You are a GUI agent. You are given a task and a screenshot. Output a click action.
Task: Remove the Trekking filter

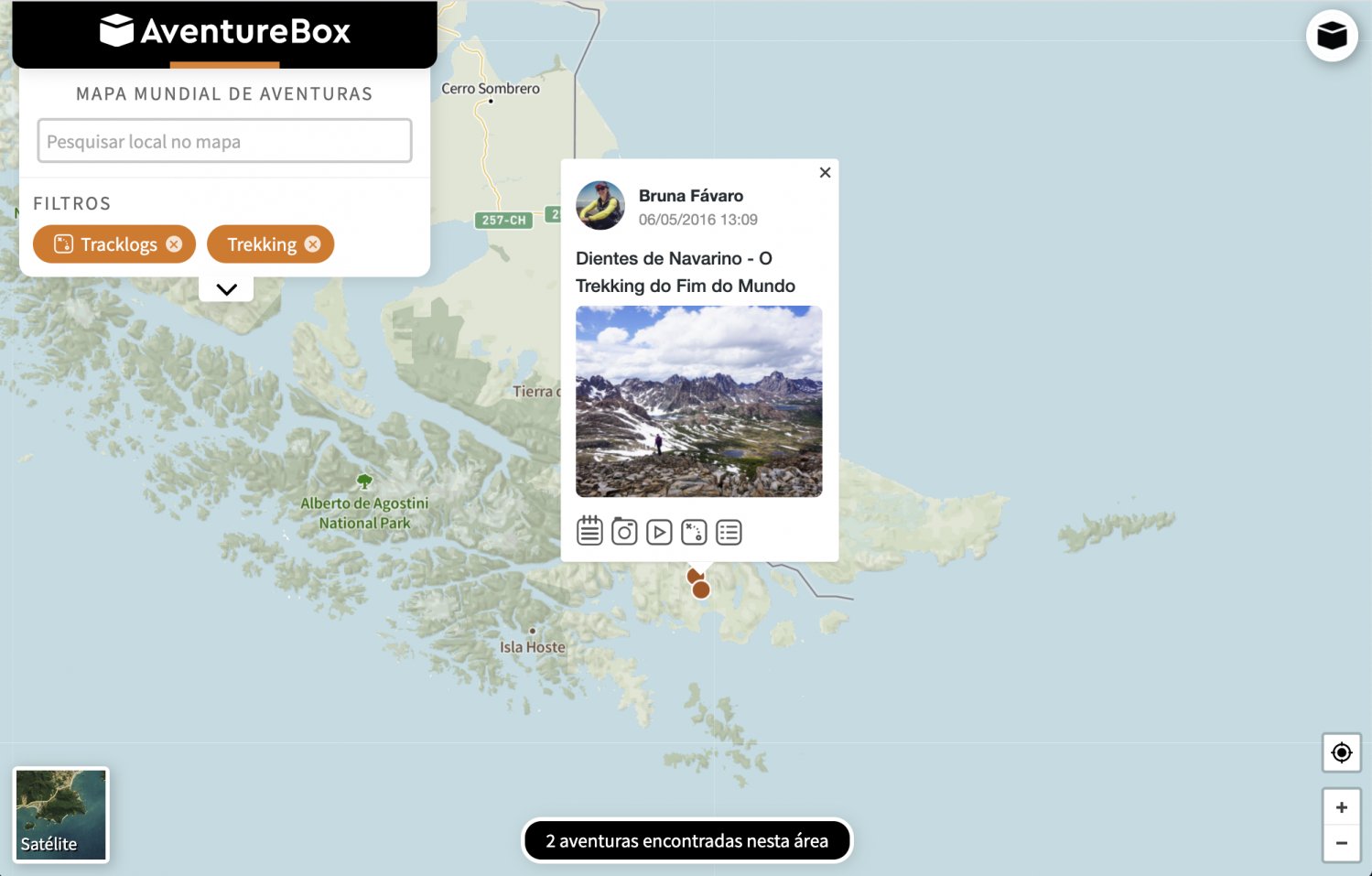[x=312, y=244]
